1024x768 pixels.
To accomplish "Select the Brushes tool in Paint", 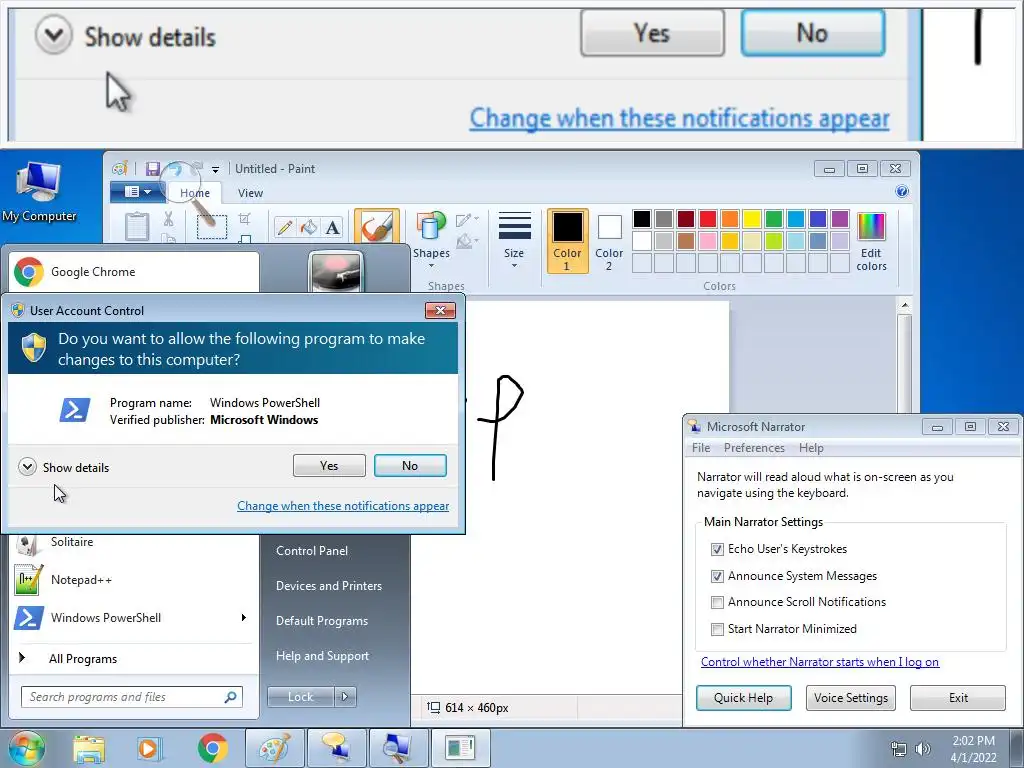I will coord(377,227).
